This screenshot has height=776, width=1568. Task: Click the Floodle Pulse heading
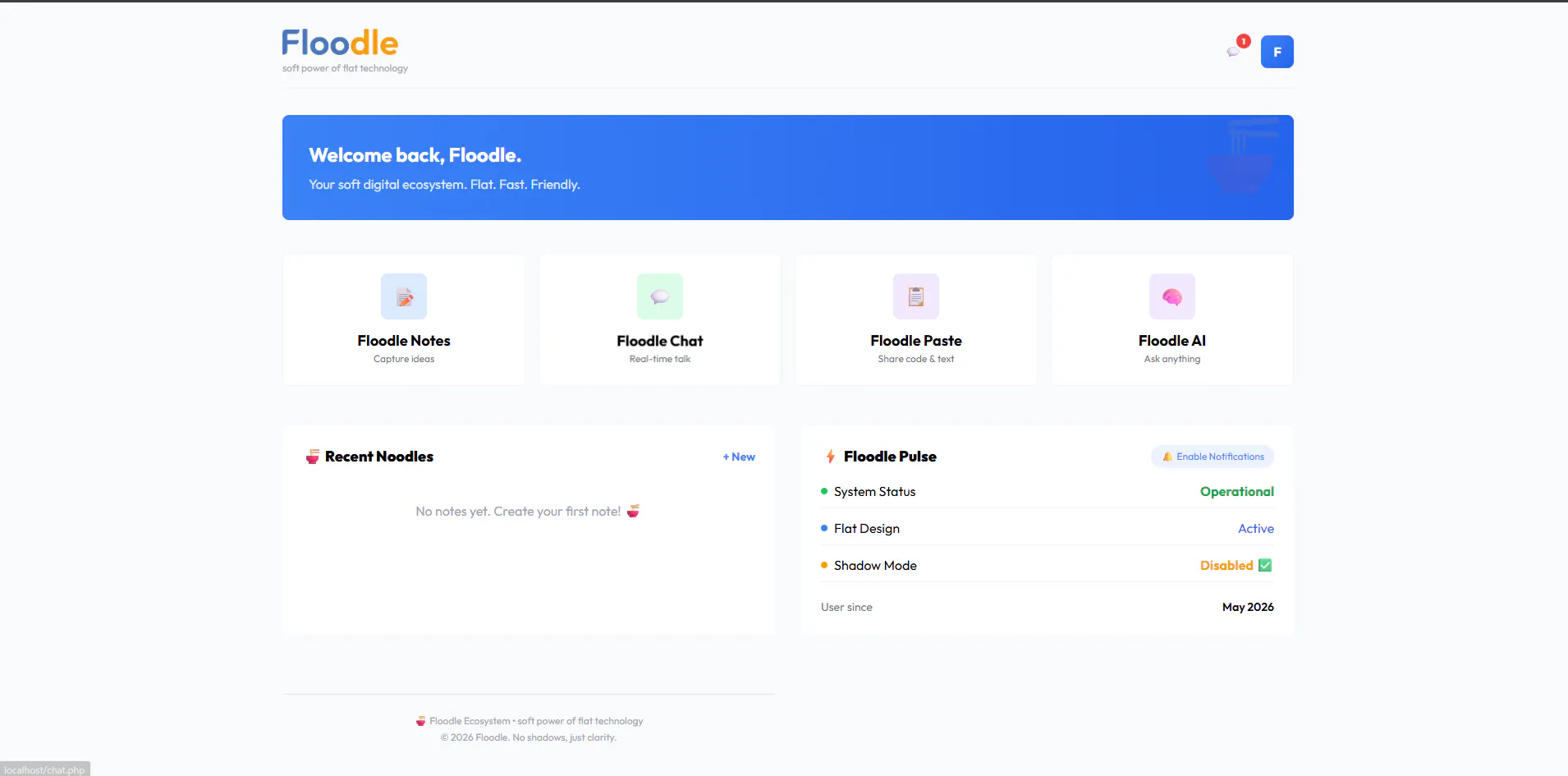(890, 457)
